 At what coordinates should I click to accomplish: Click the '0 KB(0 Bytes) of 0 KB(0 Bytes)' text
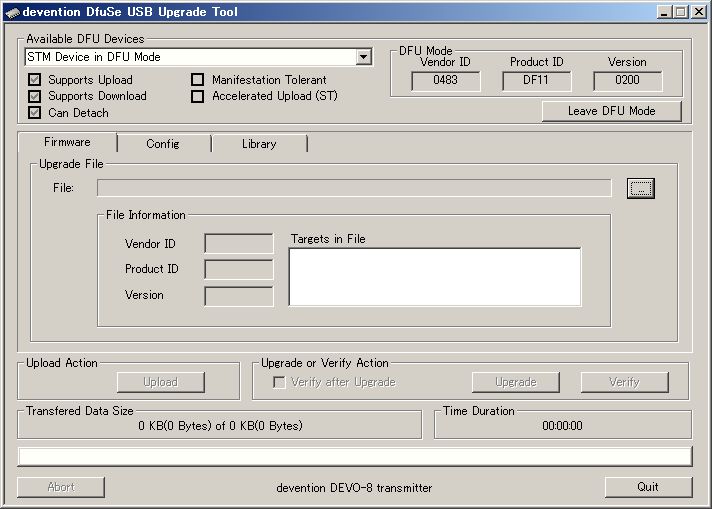(220, 426)
